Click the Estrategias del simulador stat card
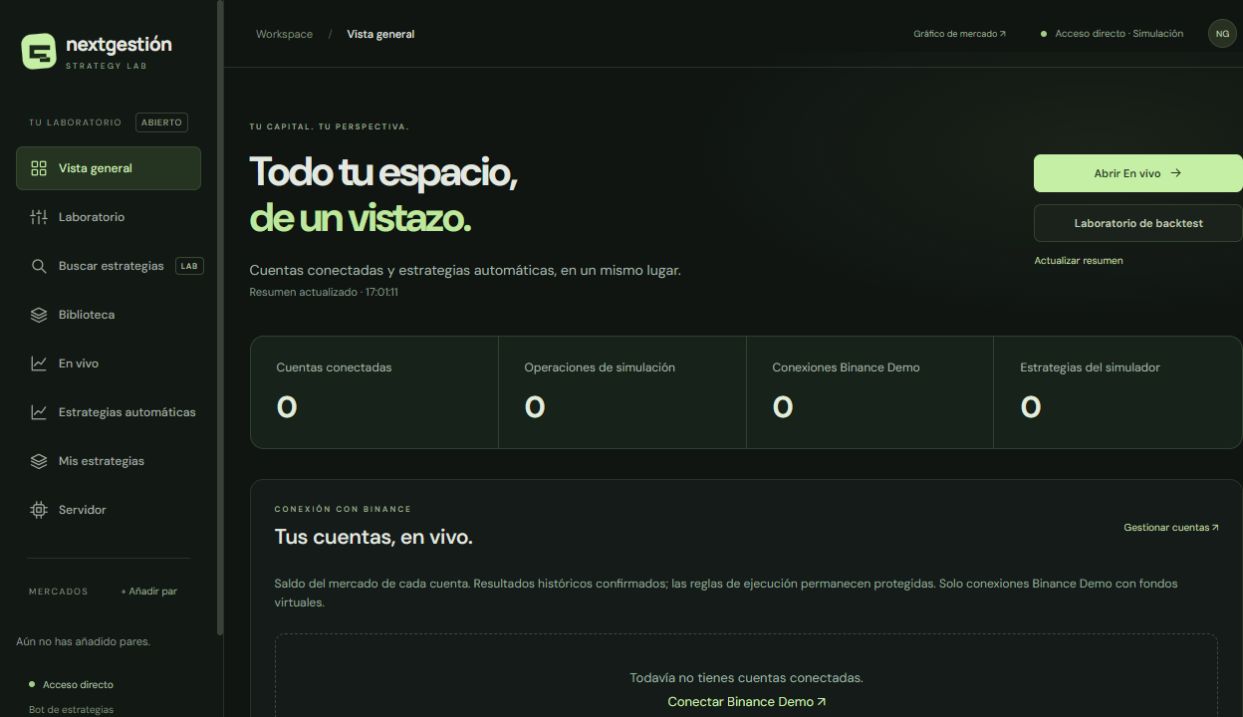The width and height of the screenshot is (1243, 717). click(1118, 392)
